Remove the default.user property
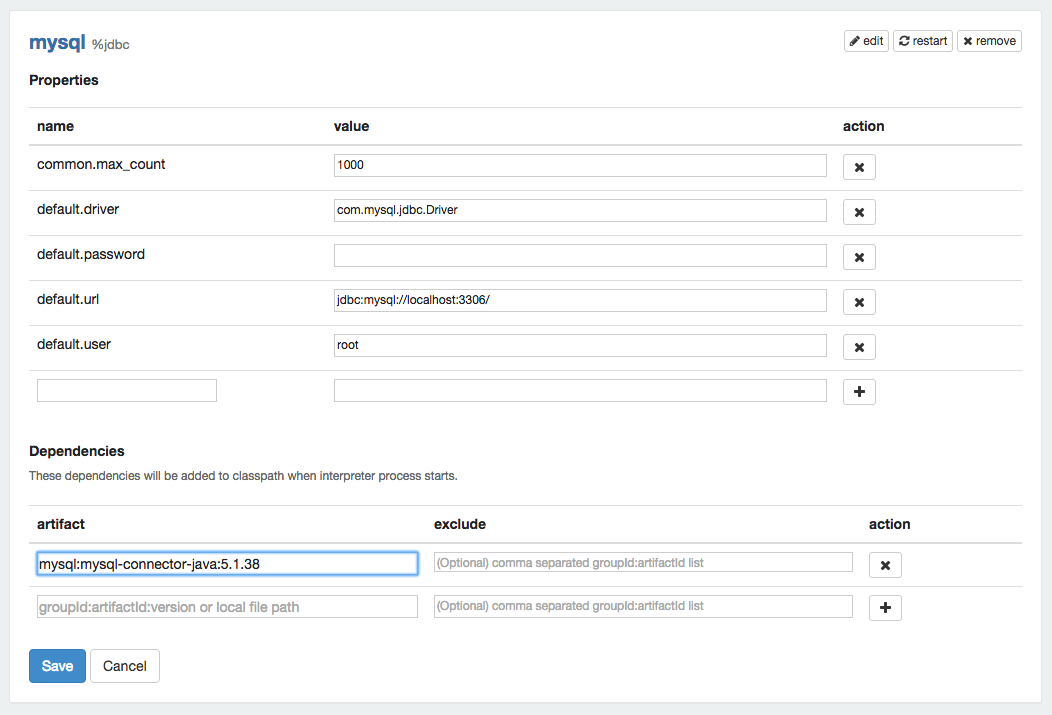 click(859, 347)
